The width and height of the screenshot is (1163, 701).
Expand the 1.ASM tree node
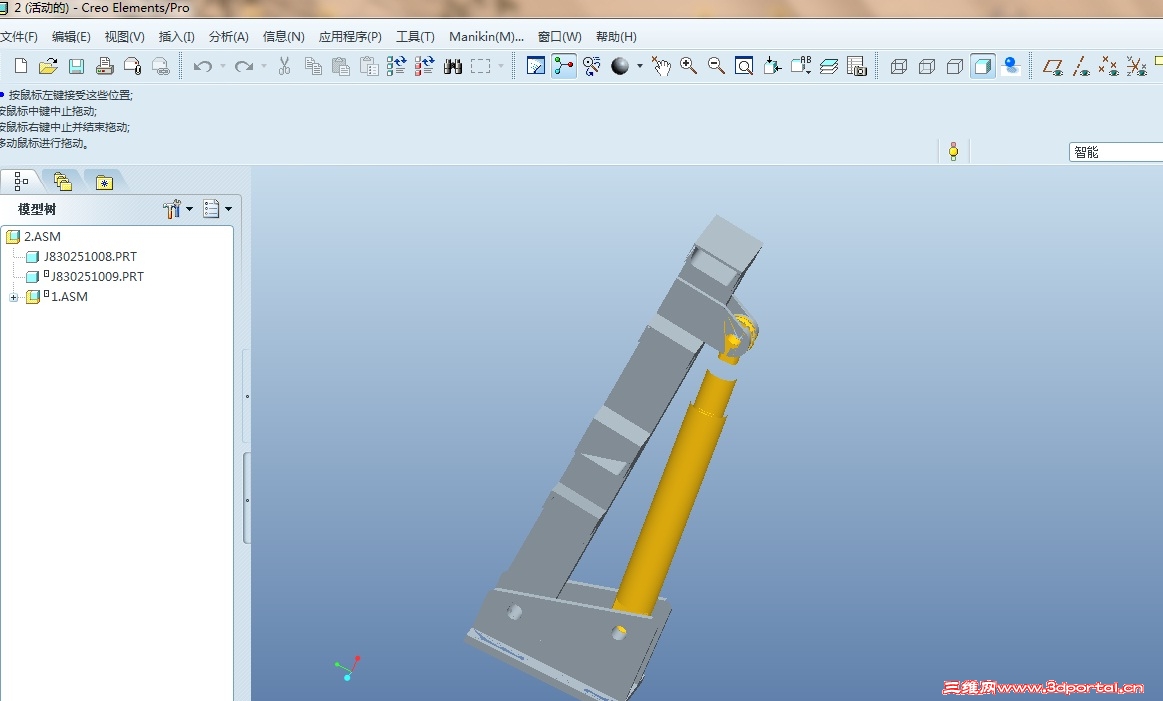point(13,297)
